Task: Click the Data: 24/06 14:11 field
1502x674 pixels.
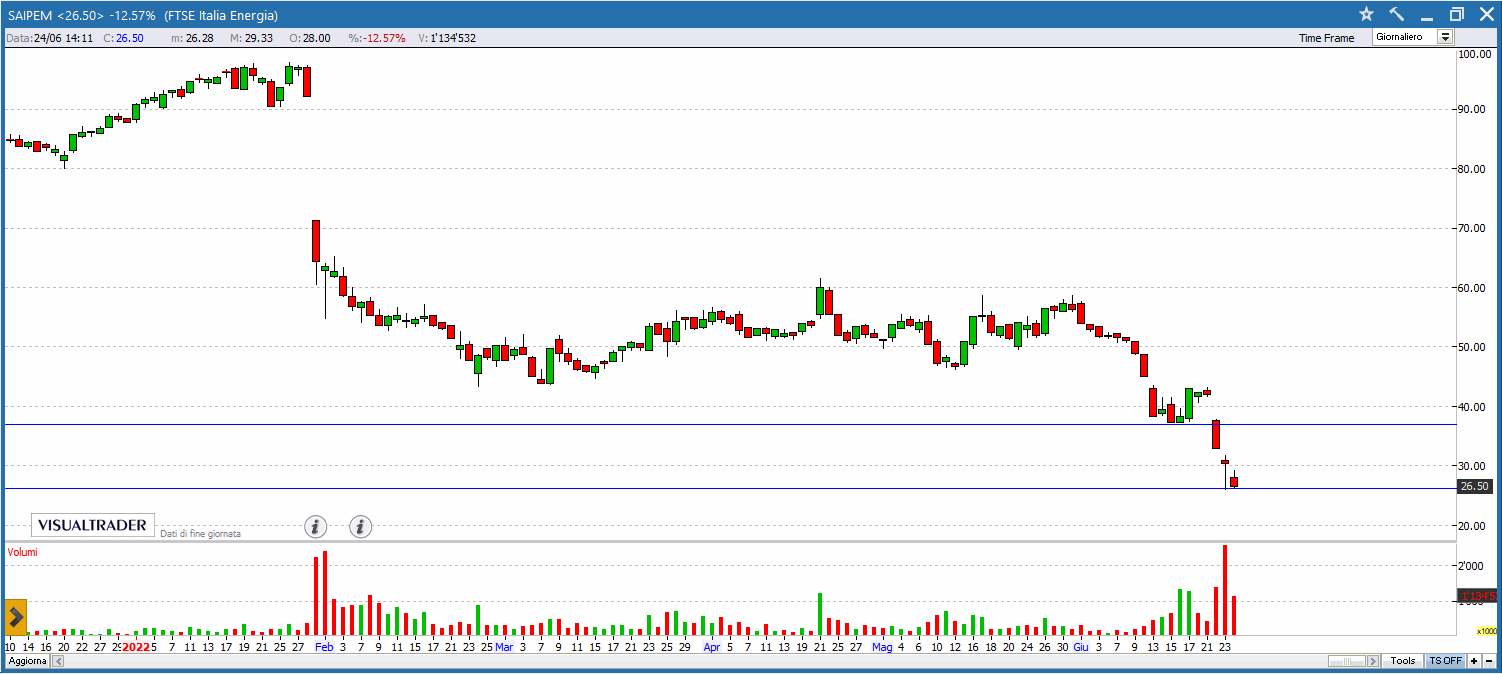Action: click(51, 38)
